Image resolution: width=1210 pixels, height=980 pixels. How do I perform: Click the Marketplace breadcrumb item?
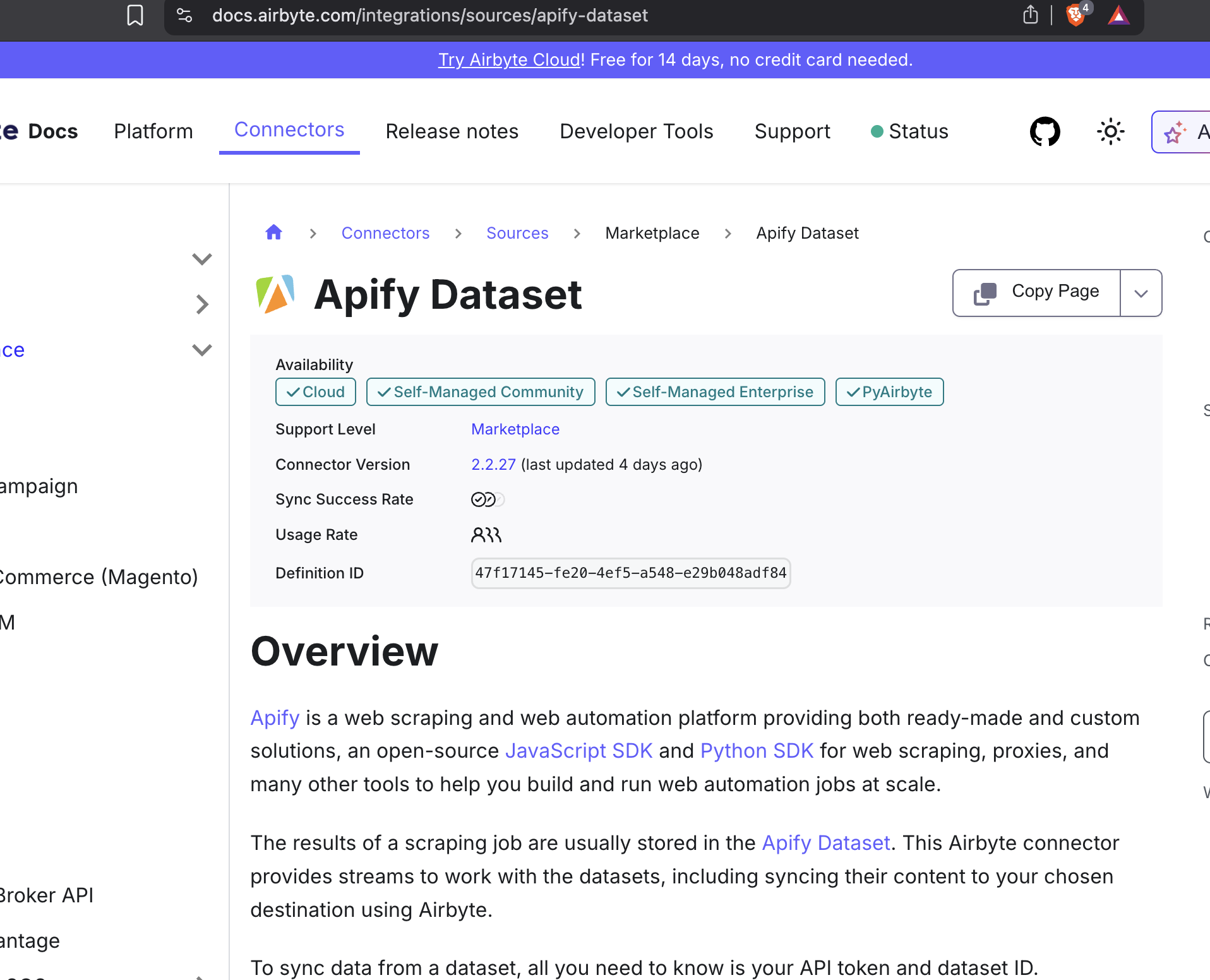(652, 233)
